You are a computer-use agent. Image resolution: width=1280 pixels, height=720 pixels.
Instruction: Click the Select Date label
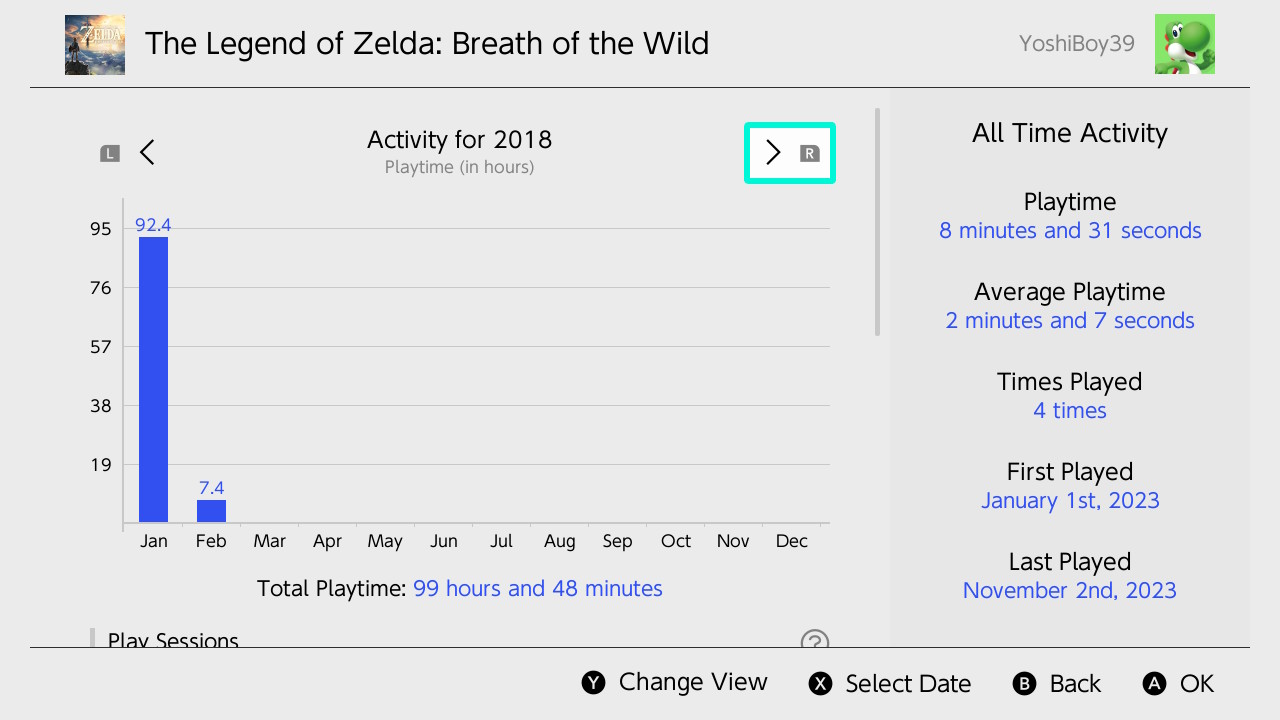click(908, 684)
